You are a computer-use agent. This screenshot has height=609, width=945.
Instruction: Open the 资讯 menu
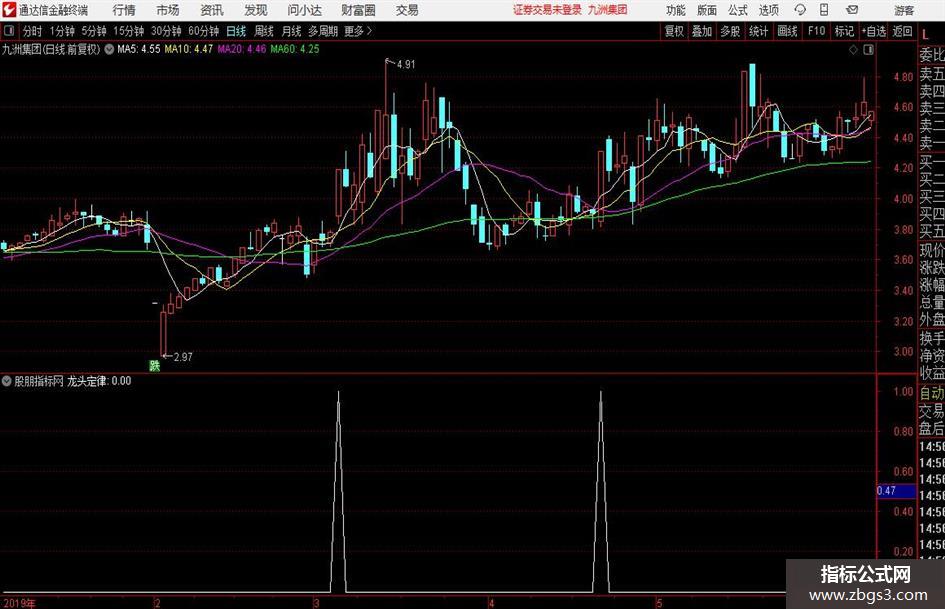click(212, 10)
